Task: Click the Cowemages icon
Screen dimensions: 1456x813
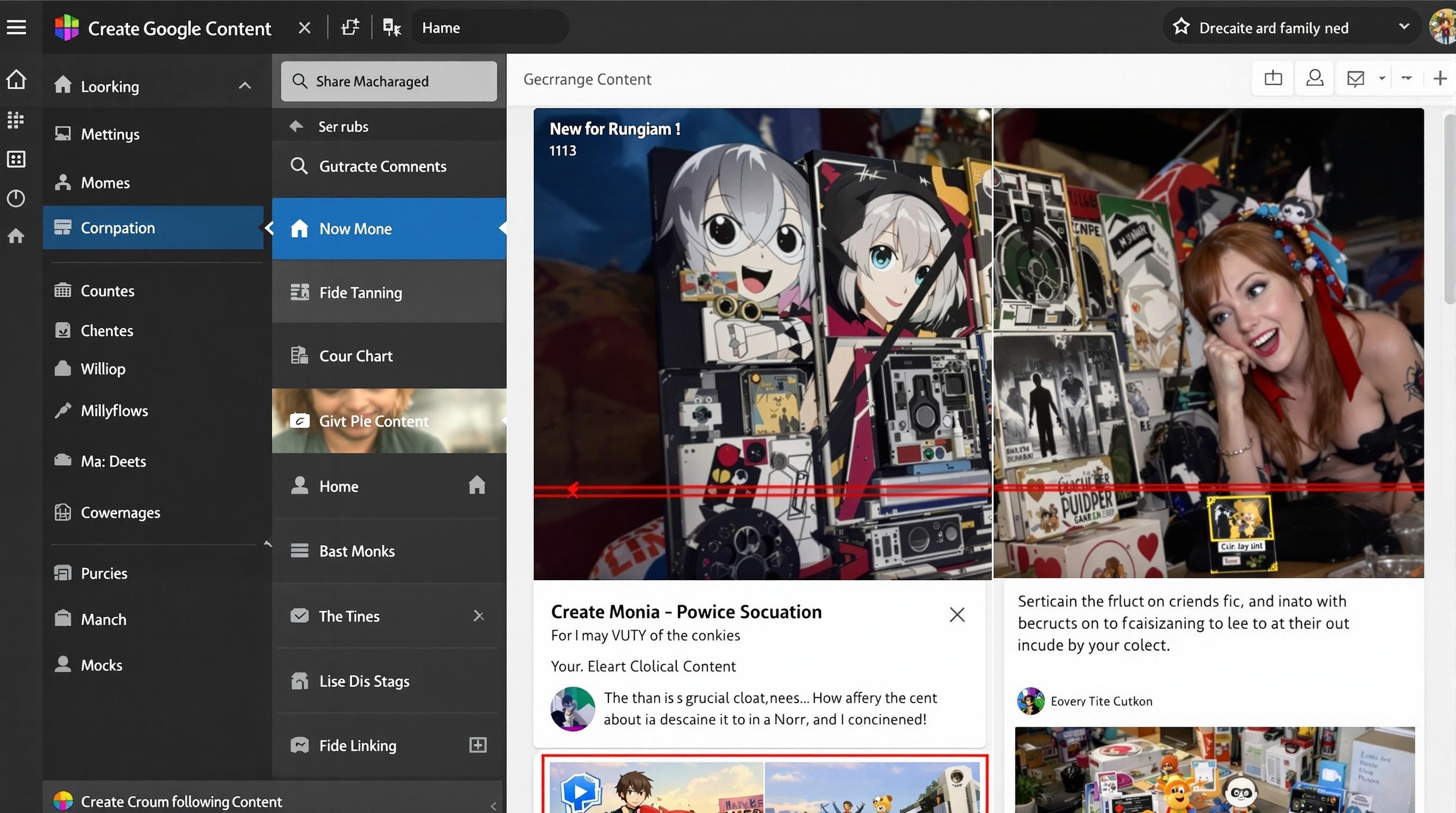Action: (x=63, y=512)
